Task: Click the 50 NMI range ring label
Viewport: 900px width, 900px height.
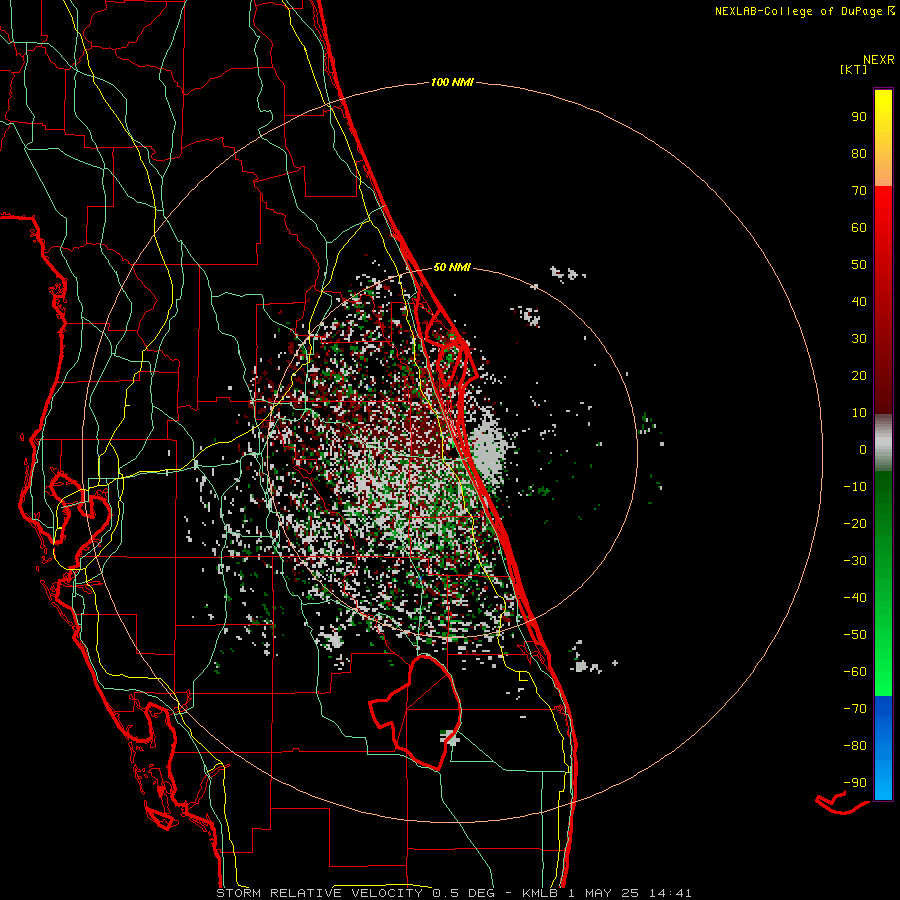Action: (x=452, y=267)
